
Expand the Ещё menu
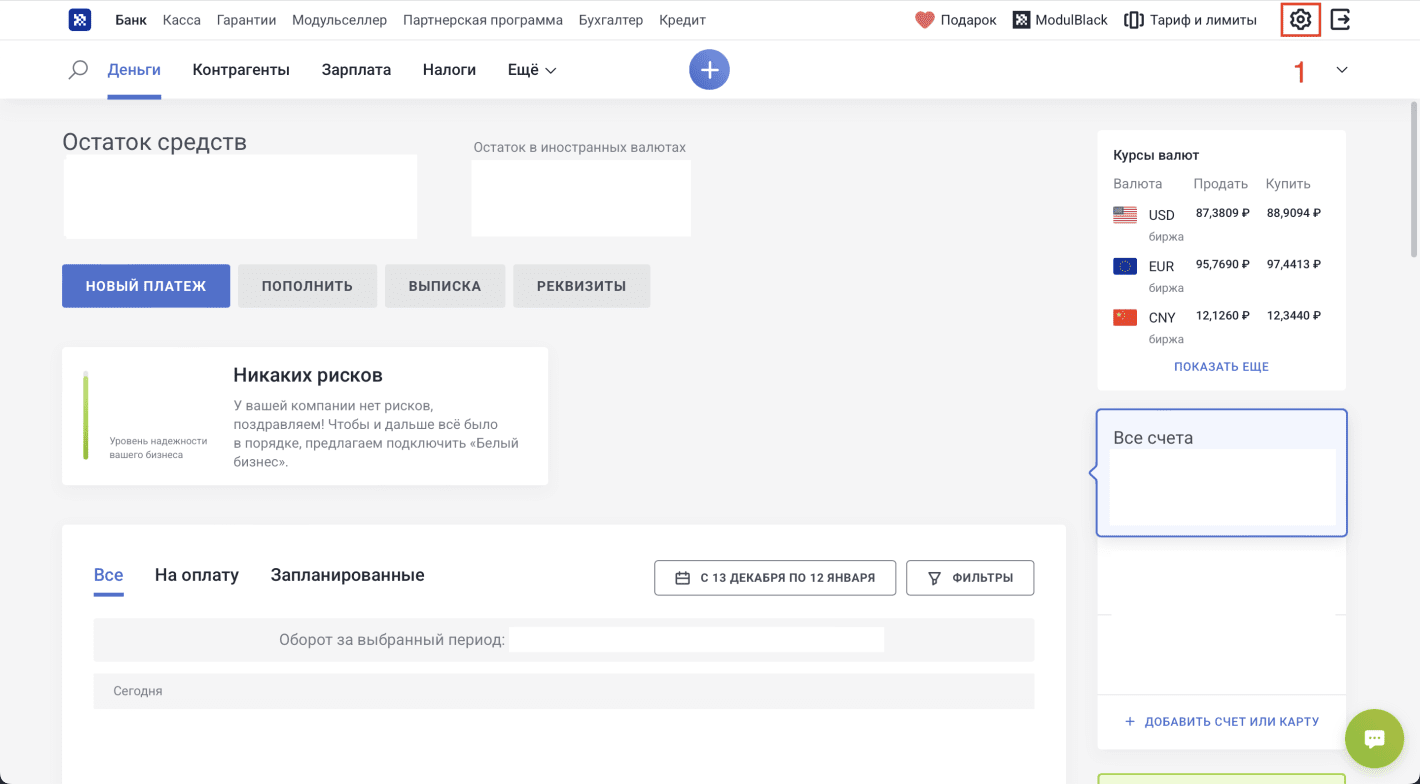click(530, 69)
